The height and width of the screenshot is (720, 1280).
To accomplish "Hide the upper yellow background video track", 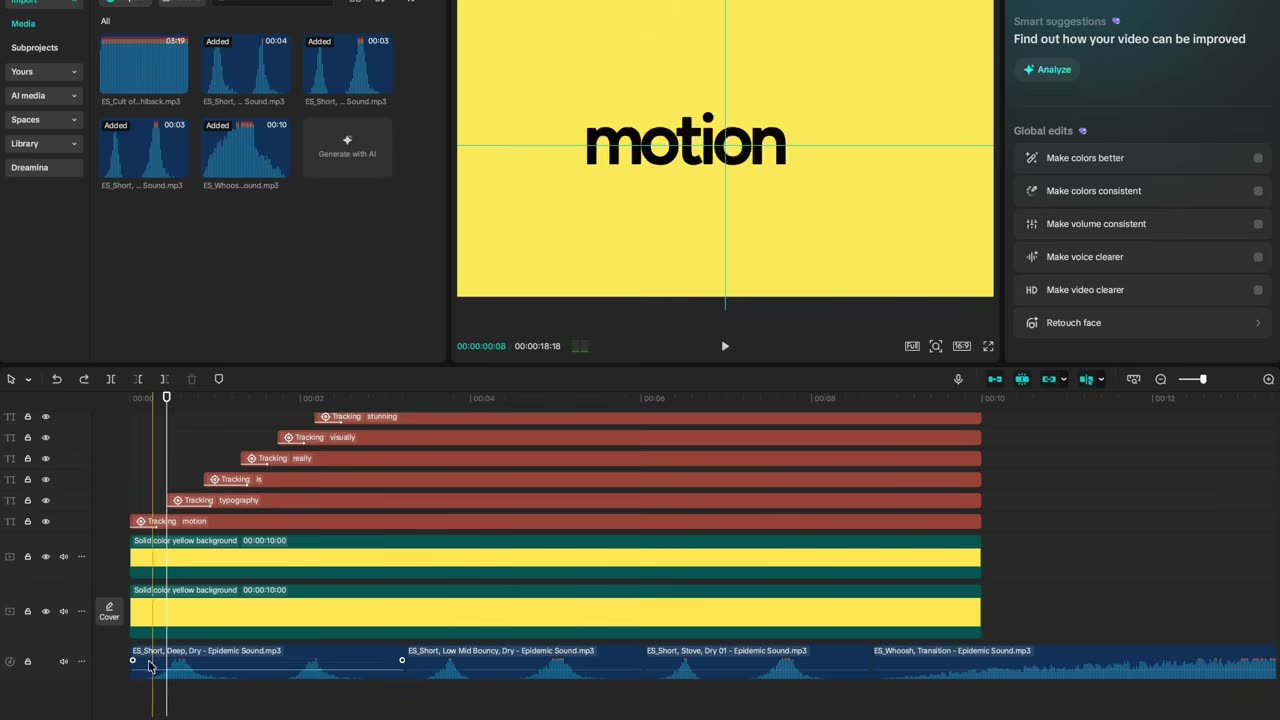I will pos(45,557).
